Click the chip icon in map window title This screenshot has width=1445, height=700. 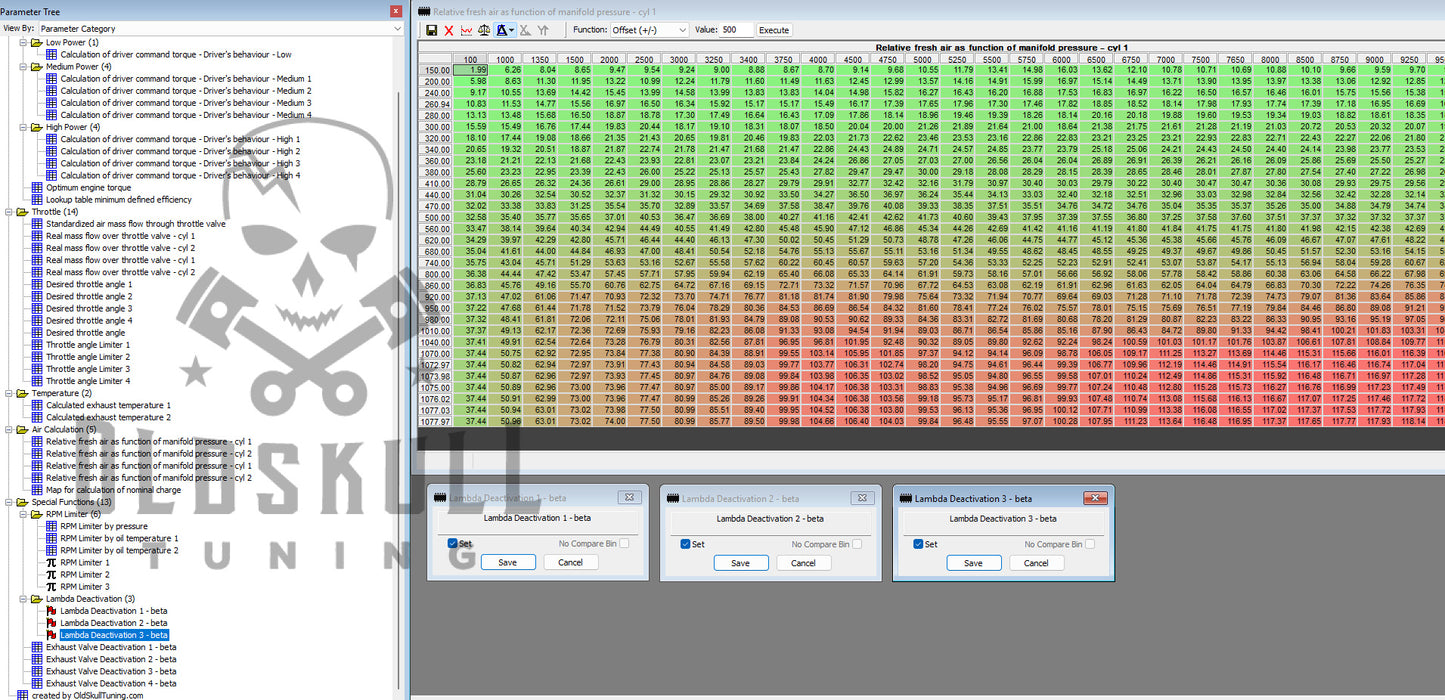(424, 10)
